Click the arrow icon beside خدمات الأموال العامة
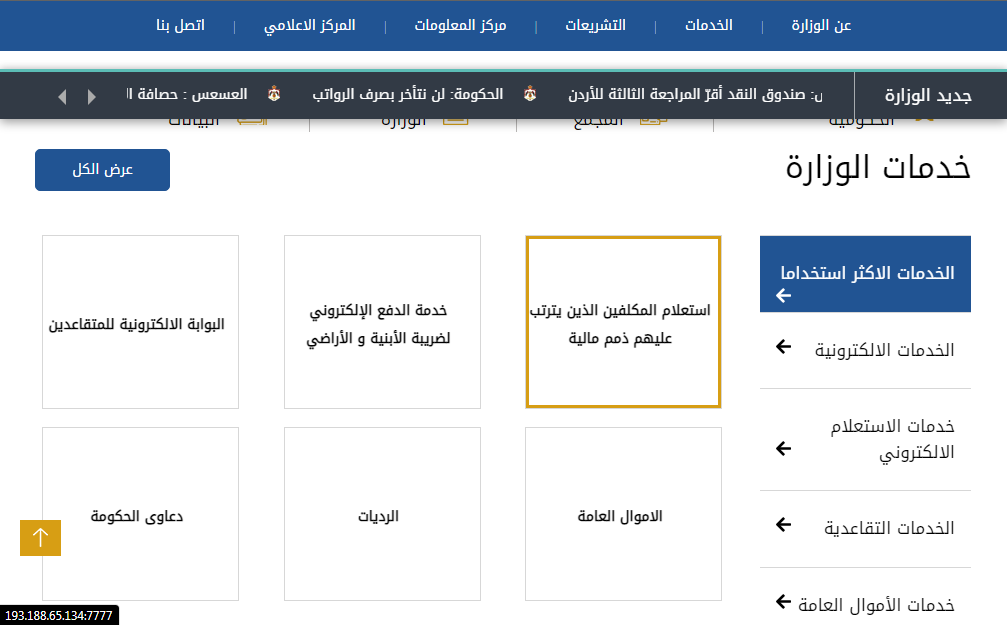This screenshot has width=1007, height=625. 783,602
